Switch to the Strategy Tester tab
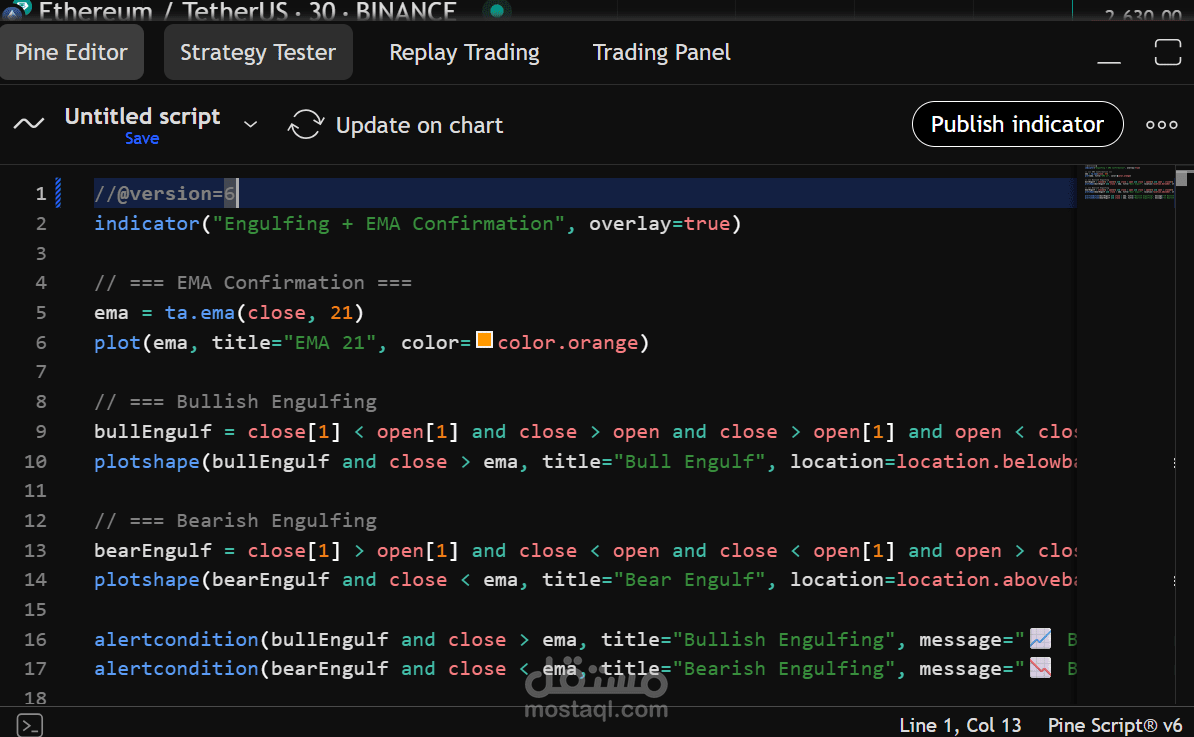Viewport: 1194px width, 737px height. pyautogui.click(x=258, y=53)
